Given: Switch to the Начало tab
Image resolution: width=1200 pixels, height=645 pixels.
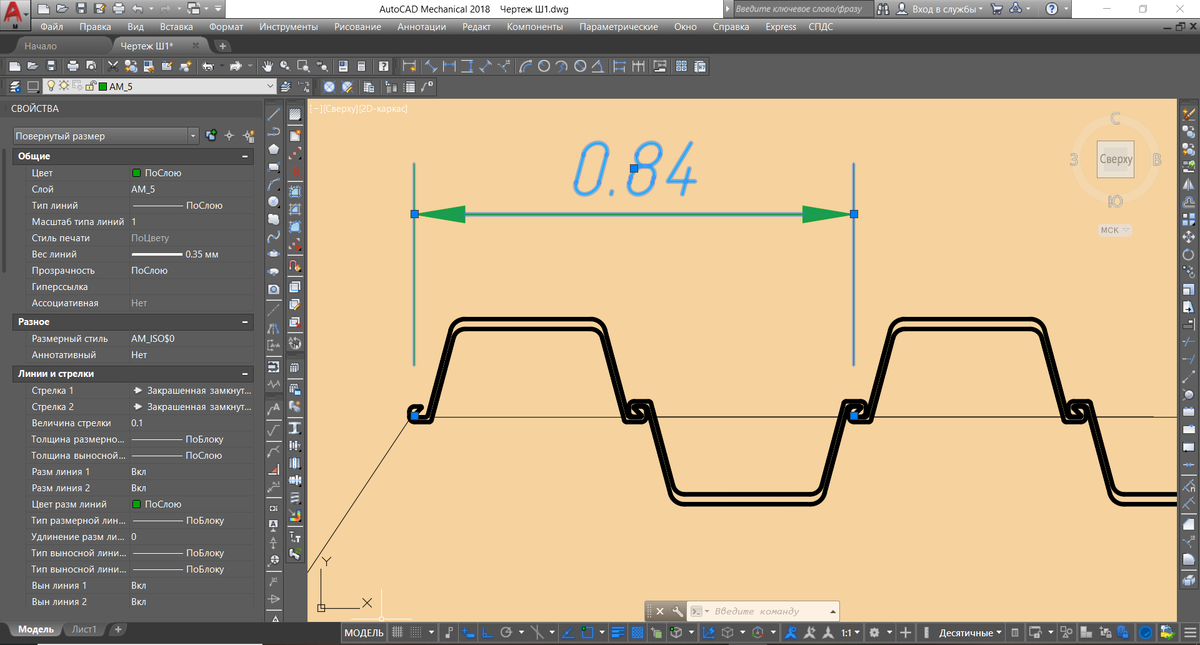Looking at the screenshot, I should [x=41, y=46].
